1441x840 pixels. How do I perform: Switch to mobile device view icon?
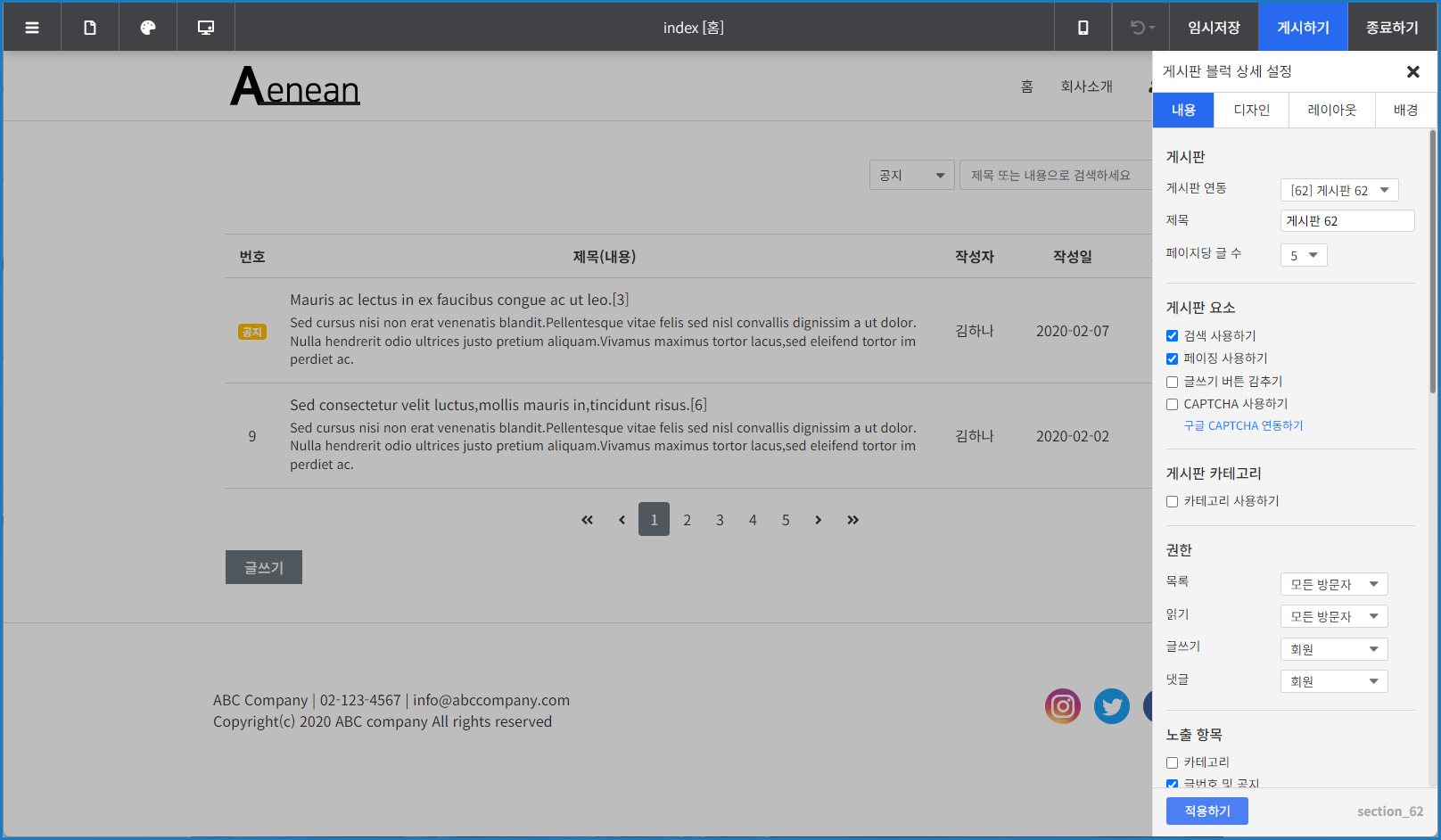click(x=1083, y=28)
